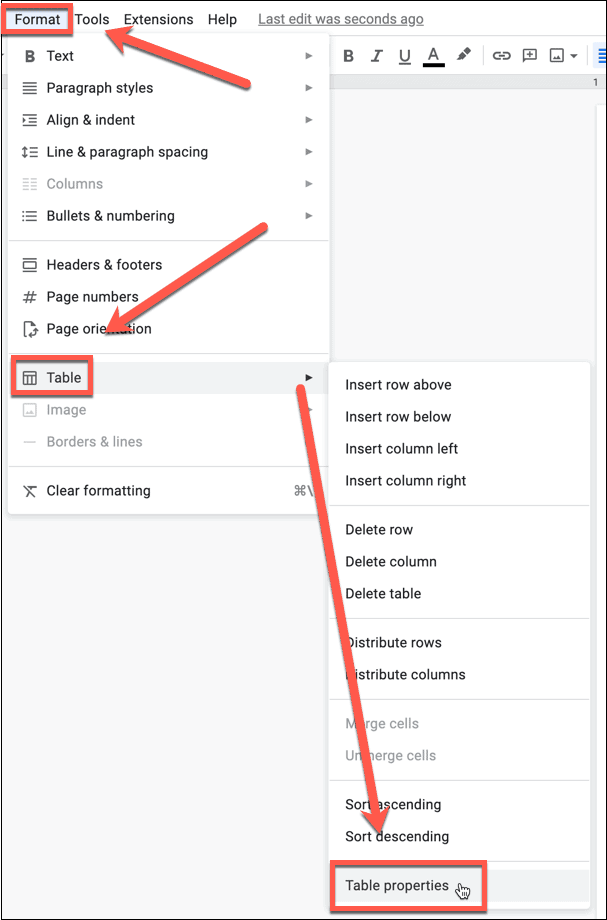The width and height of the screenshot is (607, 920).
Task: Toggle underline formatting
Action: [x=404, y=56]
